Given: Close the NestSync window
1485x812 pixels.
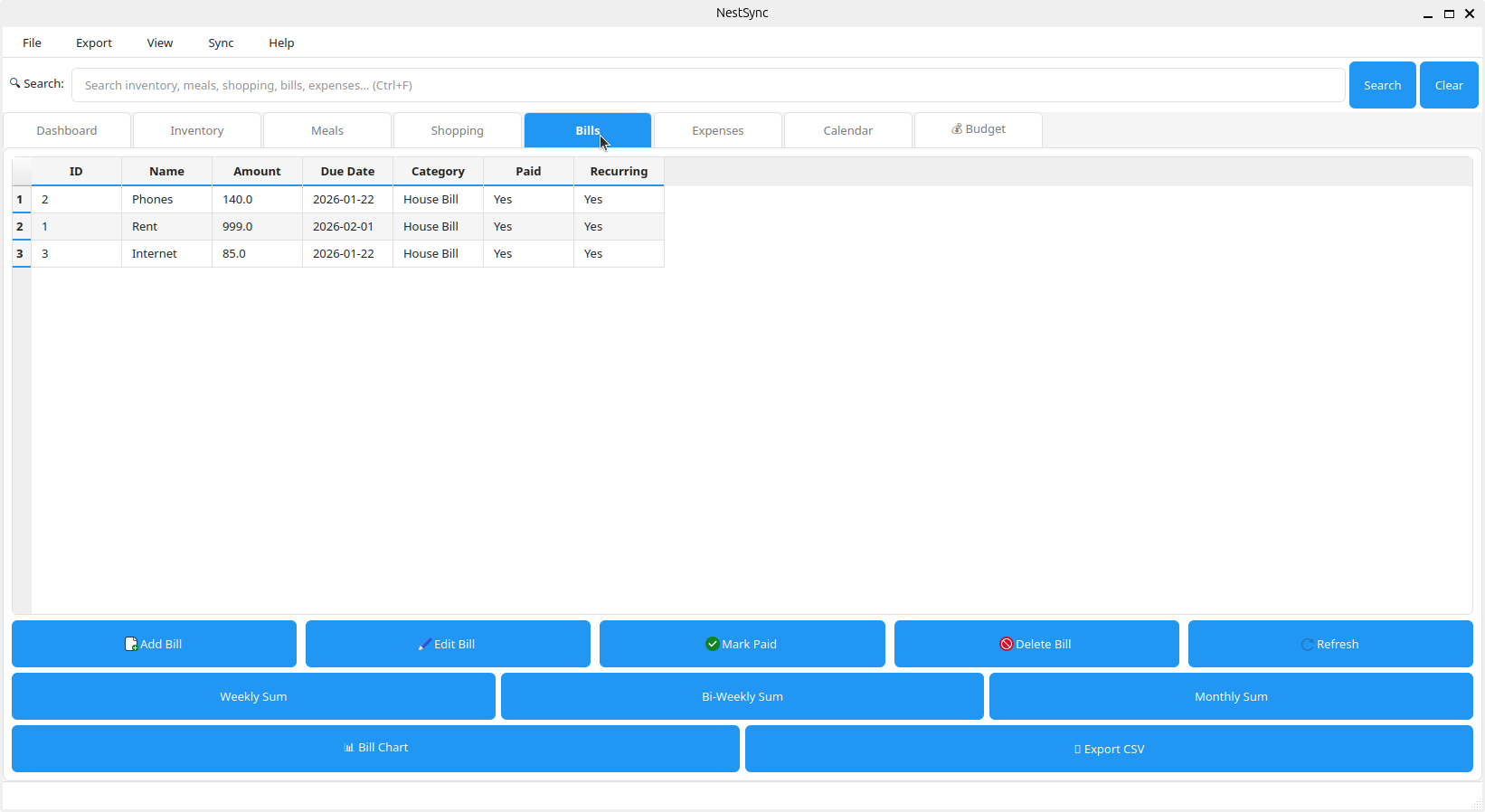Looking at the screenshot, I should (x=1470, y=14).
